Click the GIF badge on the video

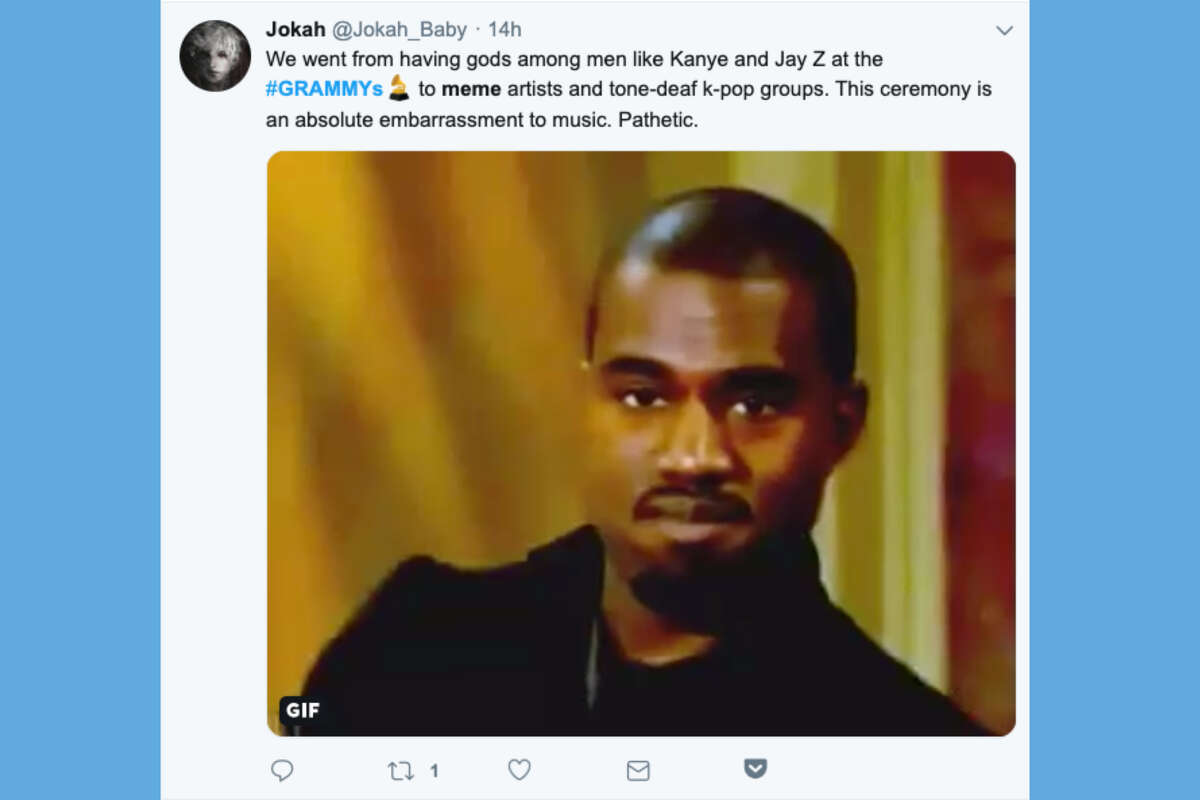pos(301,711)
